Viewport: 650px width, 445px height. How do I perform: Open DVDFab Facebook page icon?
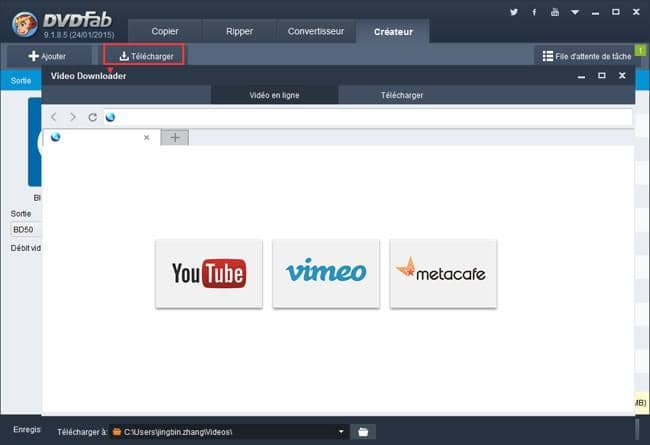click(534, 12)
